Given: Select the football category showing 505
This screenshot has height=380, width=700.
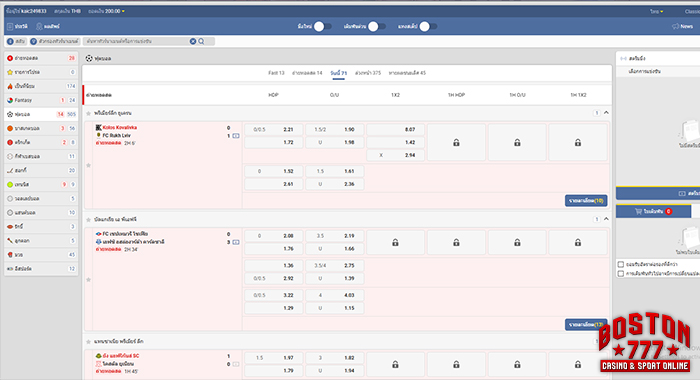Looking at the screenshot, I should coord(41,114).
